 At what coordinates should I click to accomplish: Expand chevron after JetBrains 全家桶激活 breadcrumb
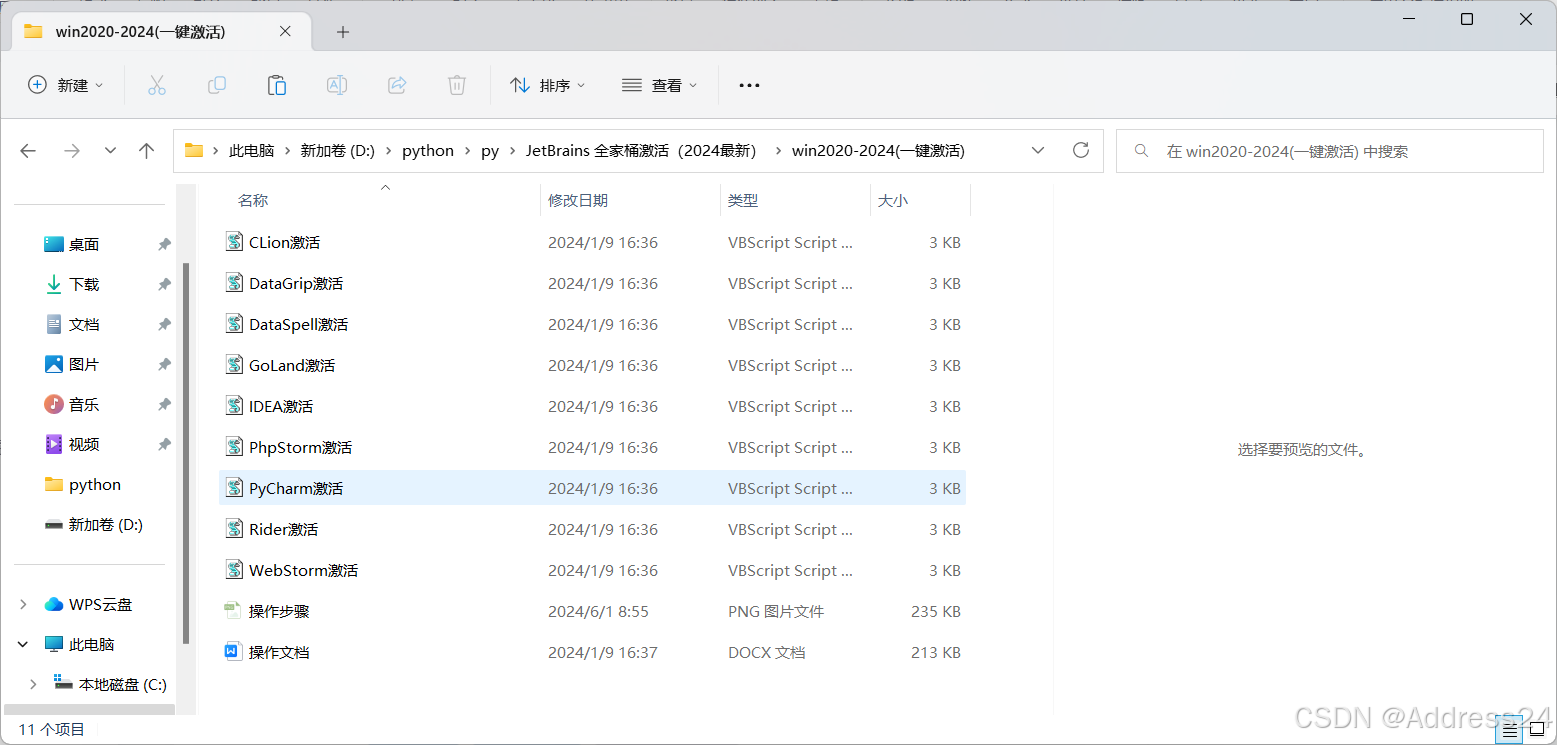777,151
